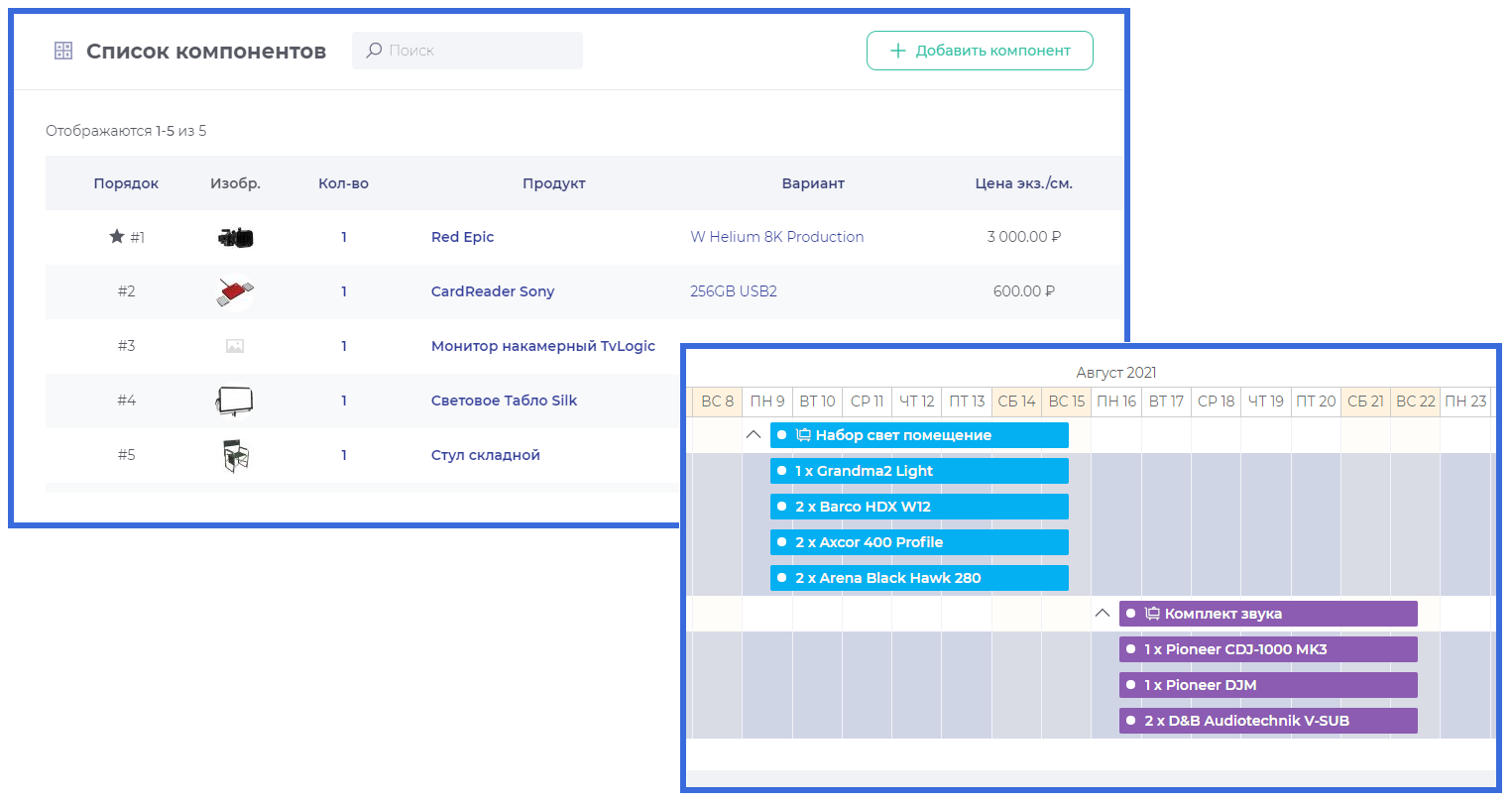Open the CardReader Sony thumbnail image
1512x803 pixels.
[235, 291]
